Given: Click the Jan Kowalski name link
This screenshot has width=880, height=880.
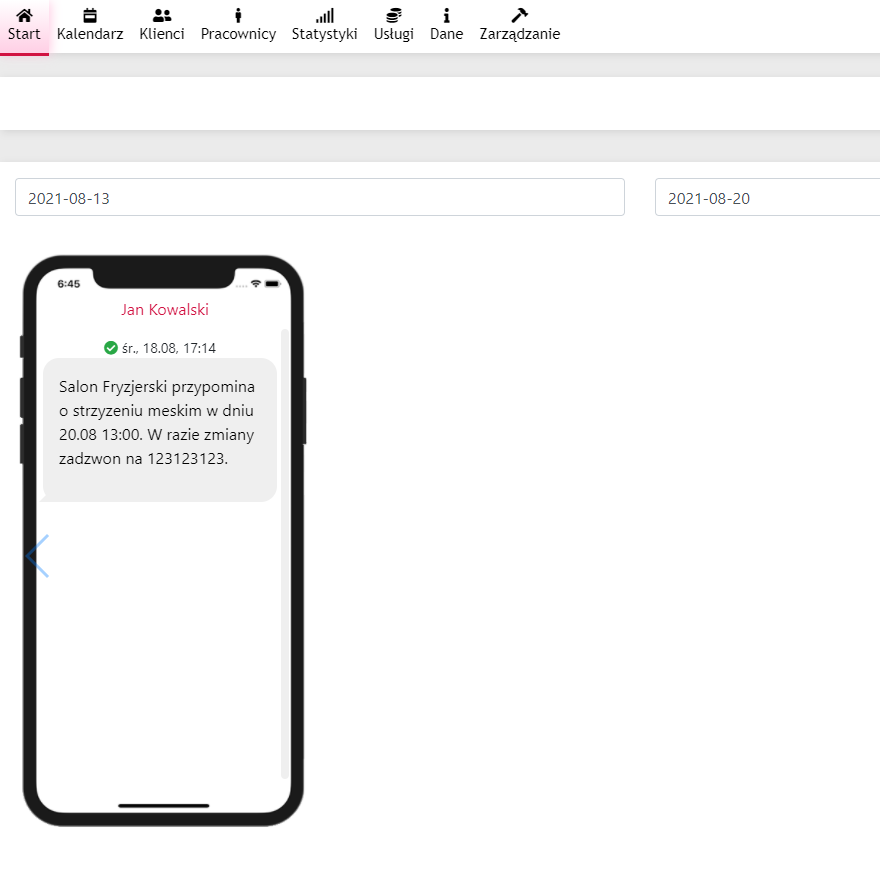Looking at the screenshot, I should pos(165,310).
